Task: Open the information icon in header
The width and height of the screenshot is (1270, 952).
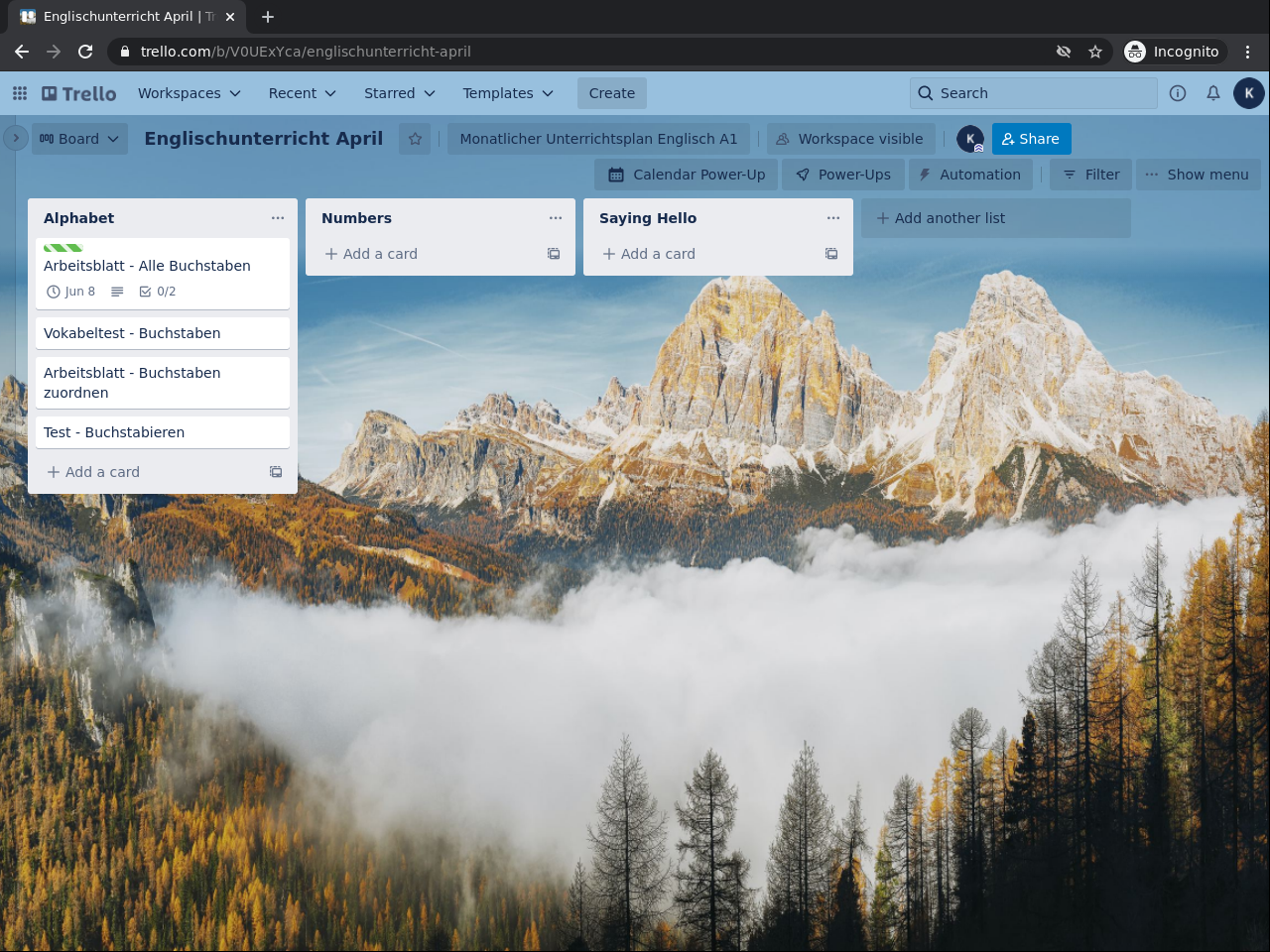Action: 1178,93
